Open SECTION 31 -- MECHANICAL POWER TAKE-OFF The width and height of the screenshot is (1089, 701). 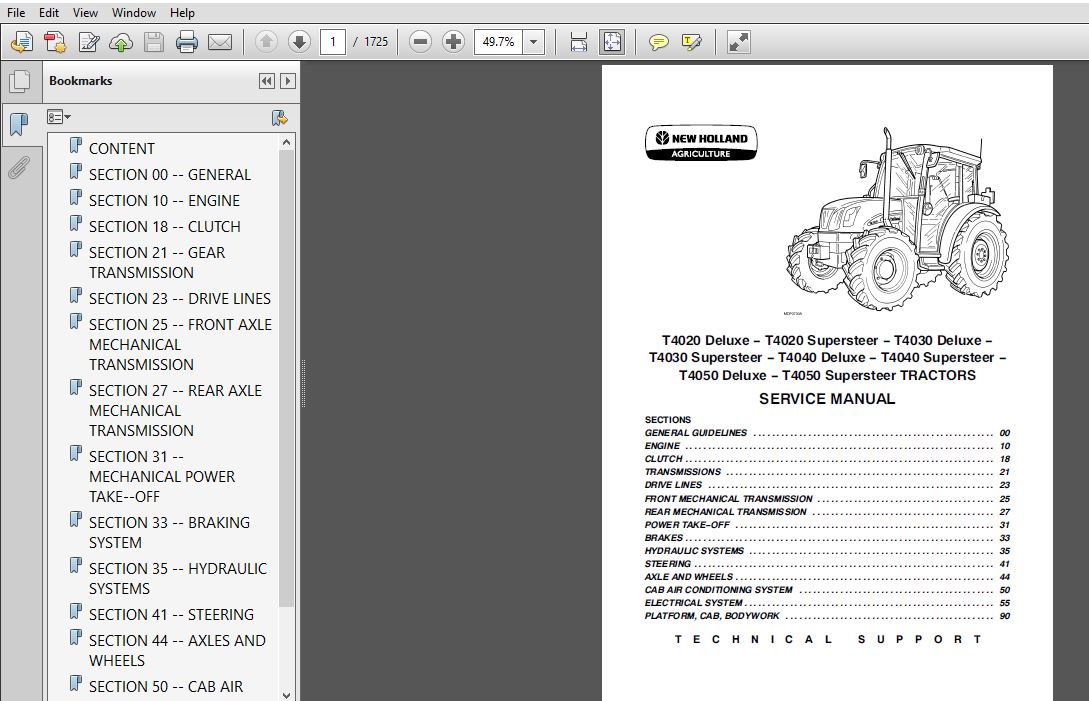[162, 477]
